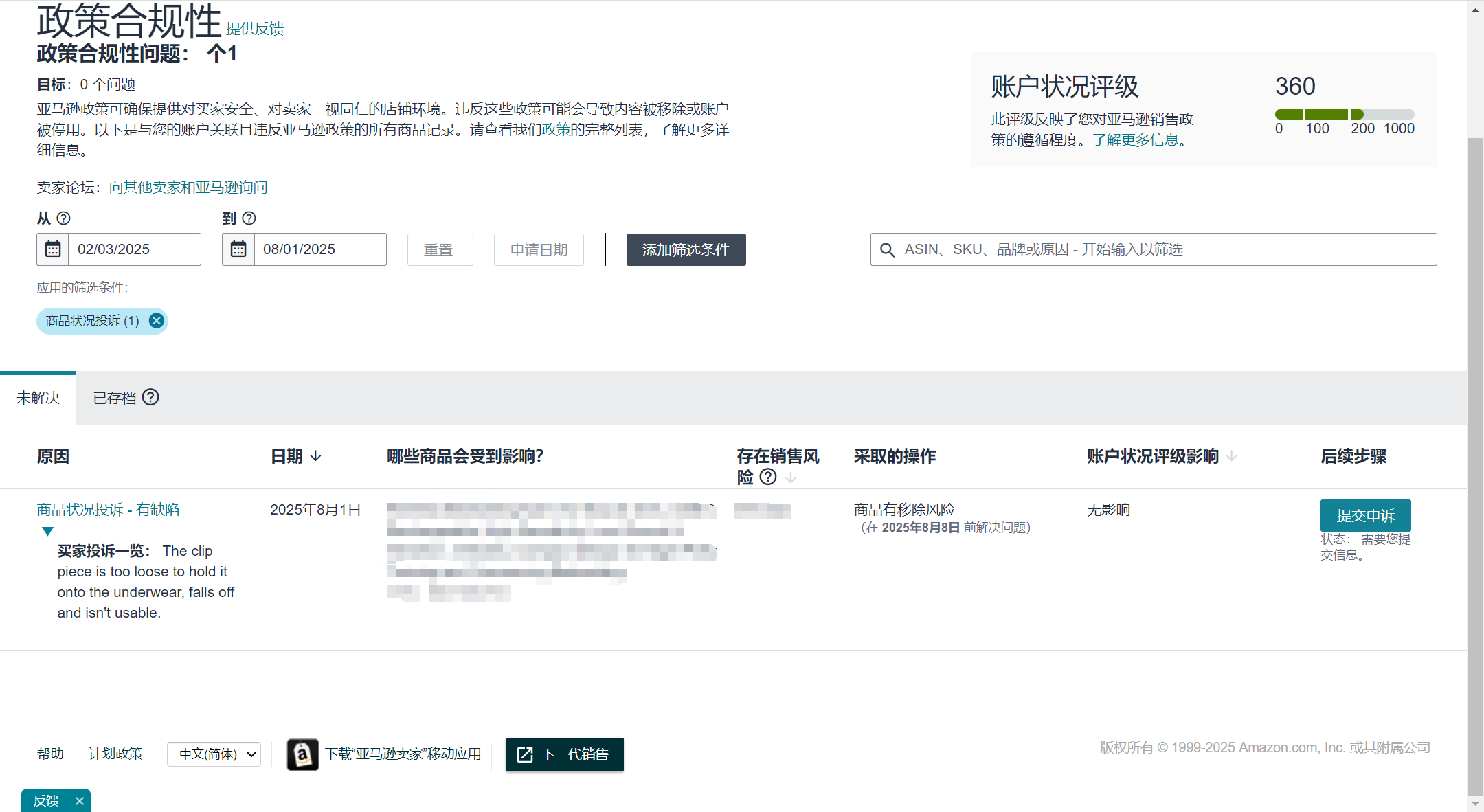Open the 提供反馈 link
Image resolution: width=1484 pixels, height=812 pixels.
(x=254, y=29)
